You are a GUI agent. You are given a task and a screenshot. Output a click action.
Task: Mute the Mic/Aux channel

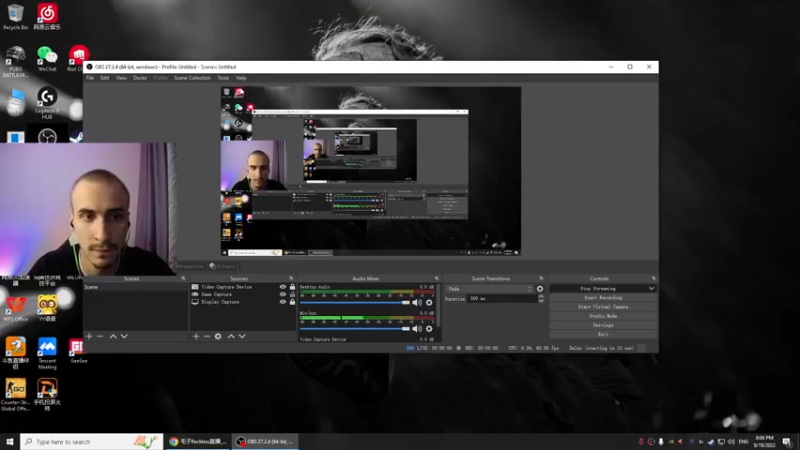click(417, 329)
